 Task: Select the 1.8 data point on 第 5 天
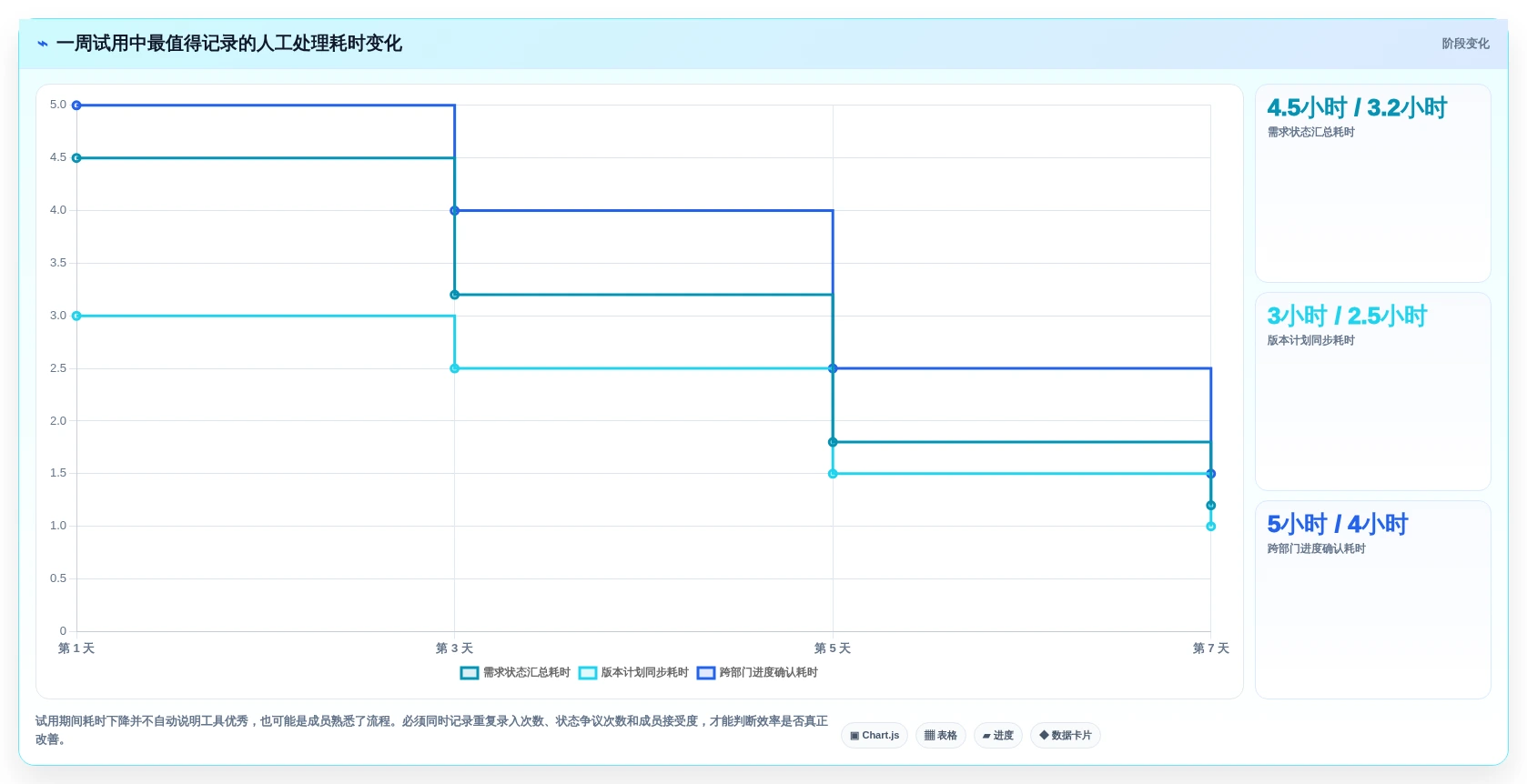(x=833, y=442)
